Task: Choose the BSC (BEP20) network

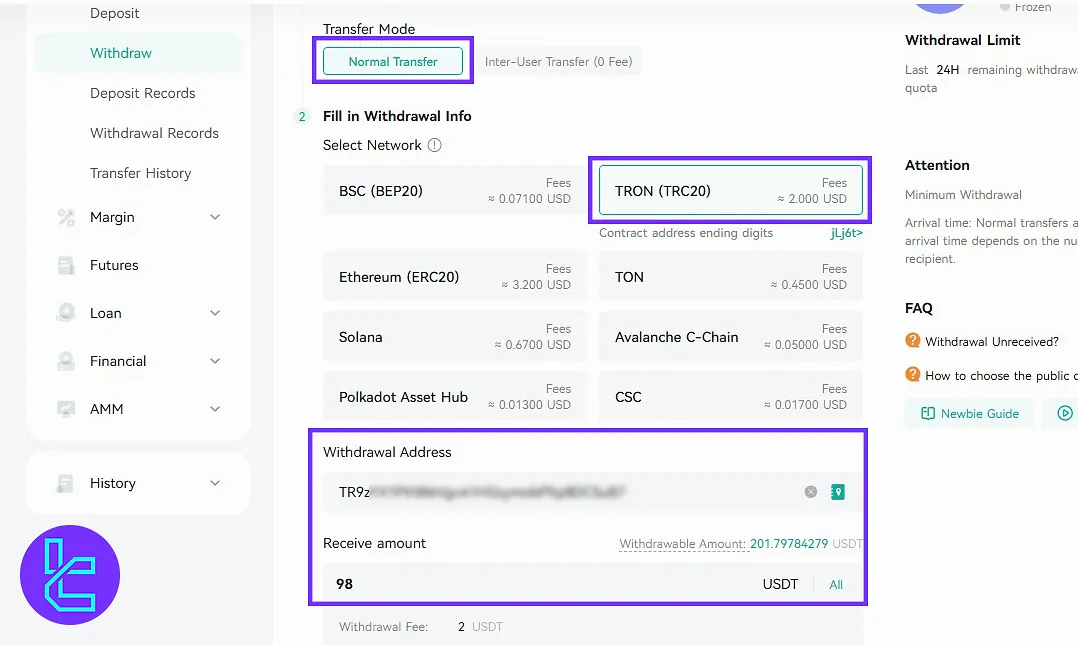Action: point(454,190)
